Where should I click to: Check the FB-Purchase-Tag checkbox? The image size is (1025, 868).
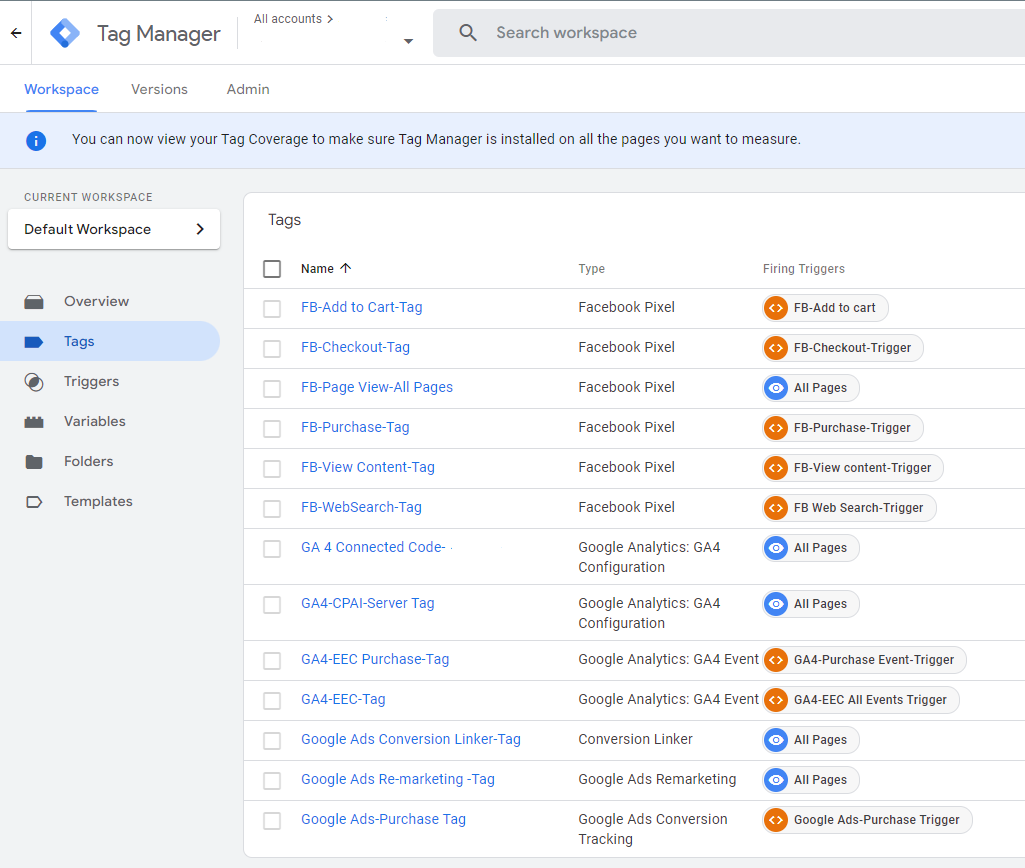pyautogui.click(x=272, y=429)
